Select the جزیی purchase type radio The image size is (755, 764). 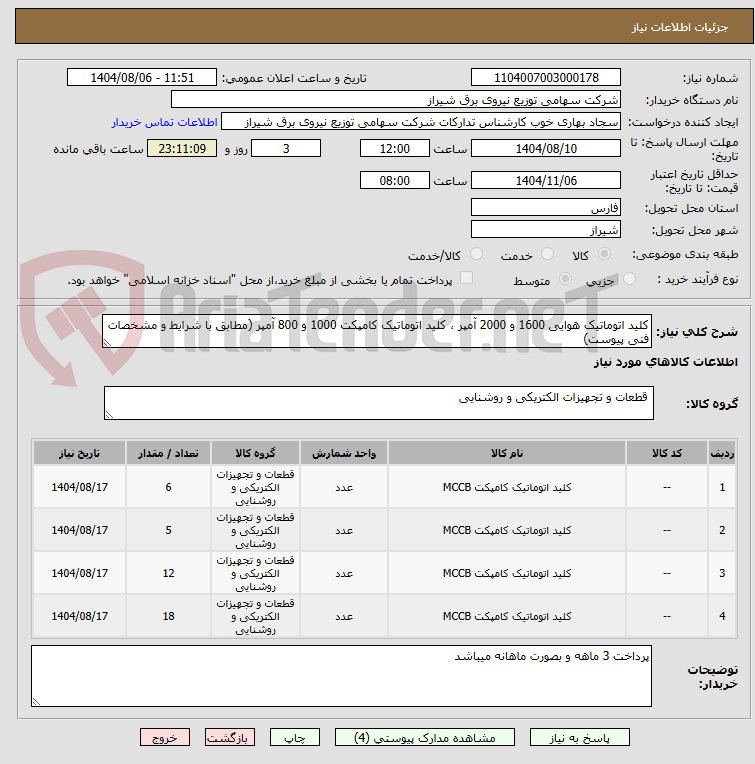tap(629, 279)
